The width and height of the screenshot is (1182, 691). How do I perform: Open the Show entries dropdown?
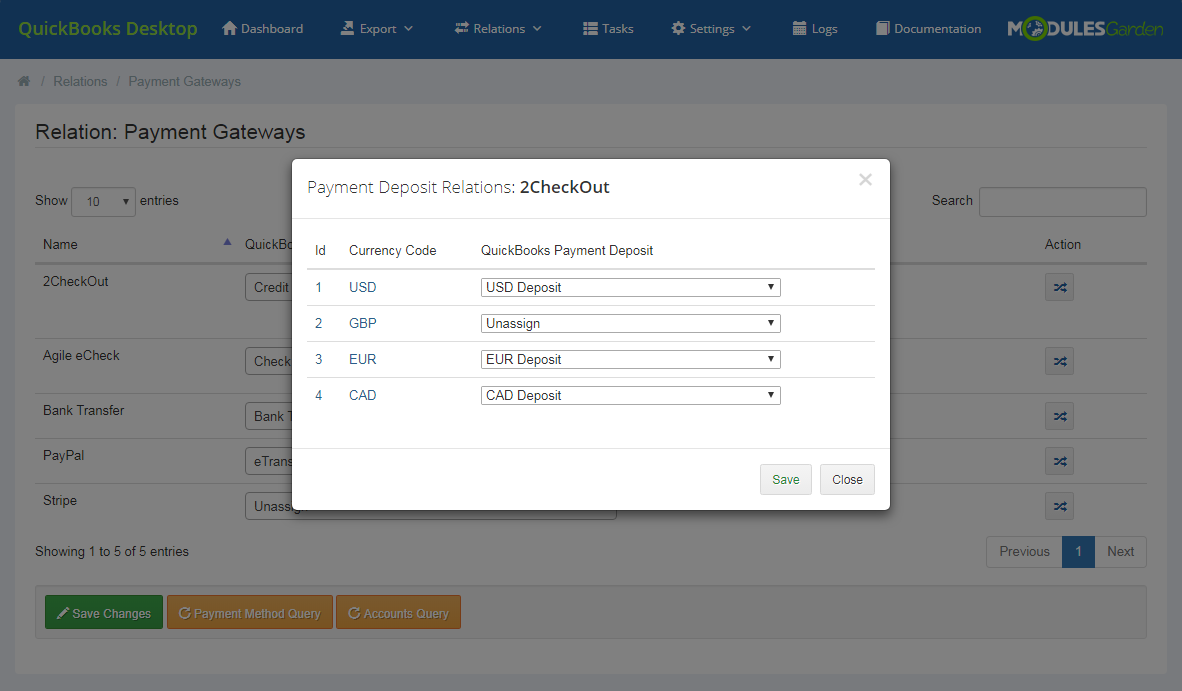103,201
